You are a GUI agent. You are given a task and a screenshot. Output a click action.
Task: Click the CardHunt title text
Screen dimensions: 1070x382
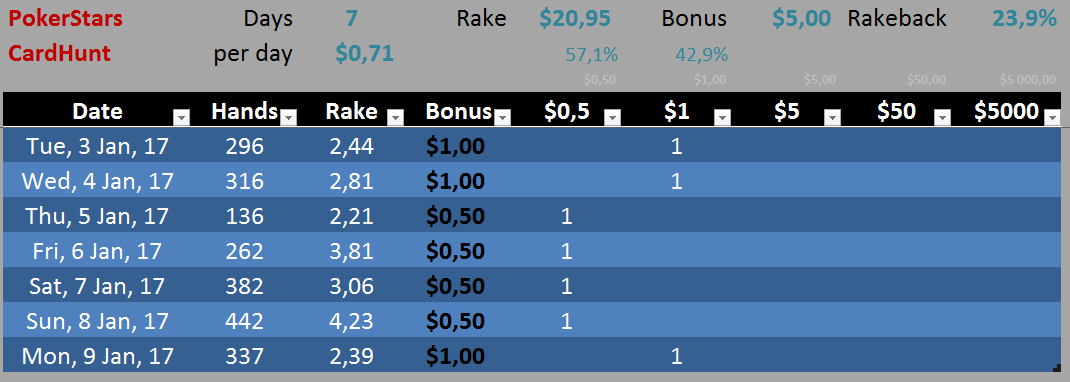pyautogui.click(x=60, y=53)
